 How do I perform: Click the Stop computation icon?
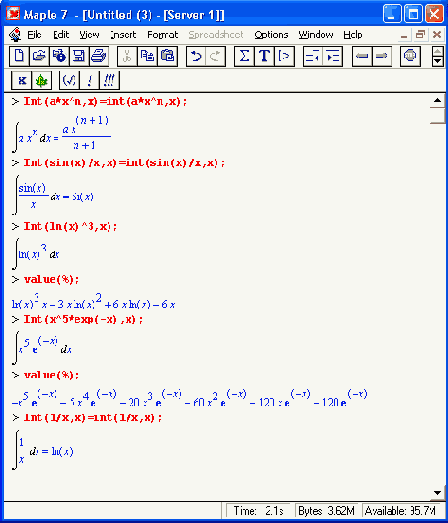pyautogui.click(x=410, y=56)
